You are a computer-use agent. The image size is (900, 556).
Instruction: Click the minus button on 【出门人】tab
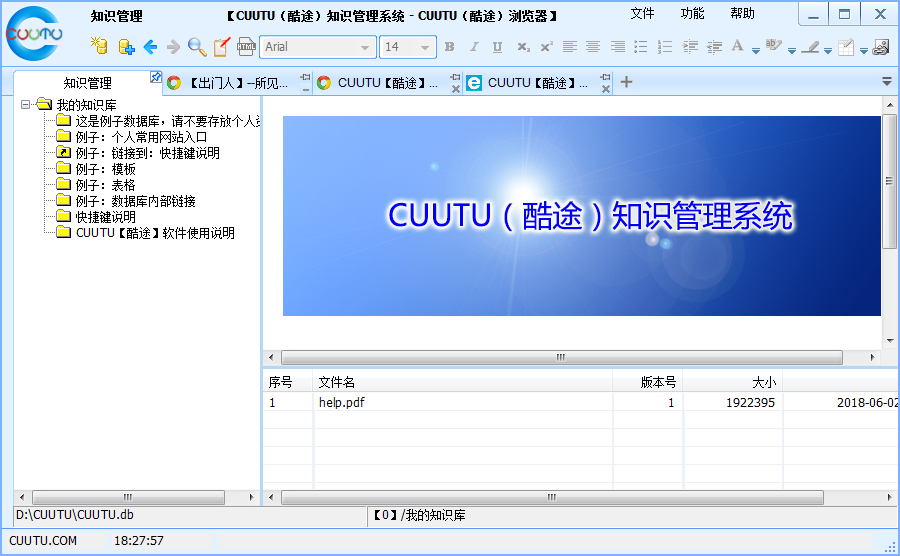(x=305, y=90)
